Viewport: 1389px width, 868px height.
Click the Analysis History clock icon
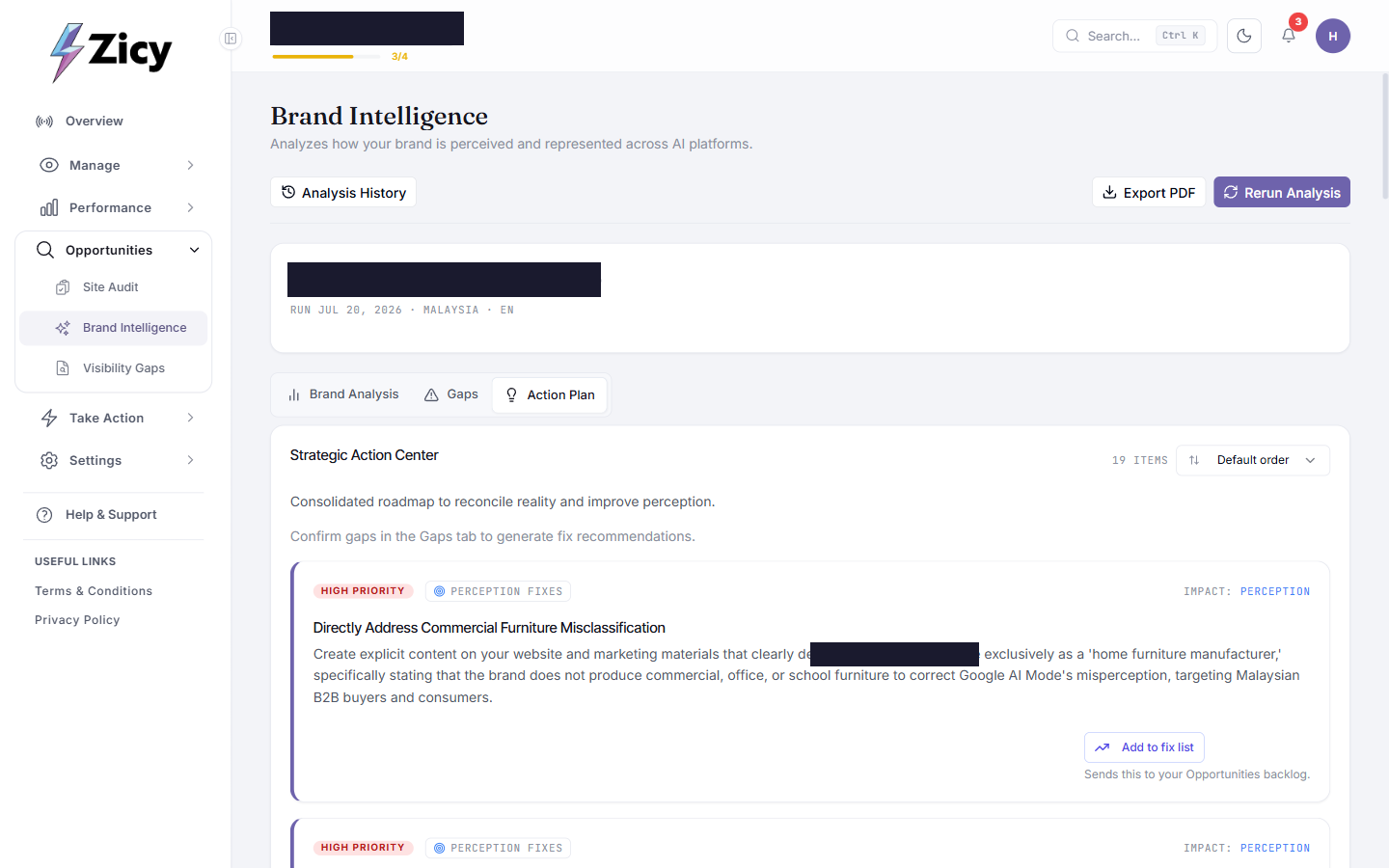point(288,192)
